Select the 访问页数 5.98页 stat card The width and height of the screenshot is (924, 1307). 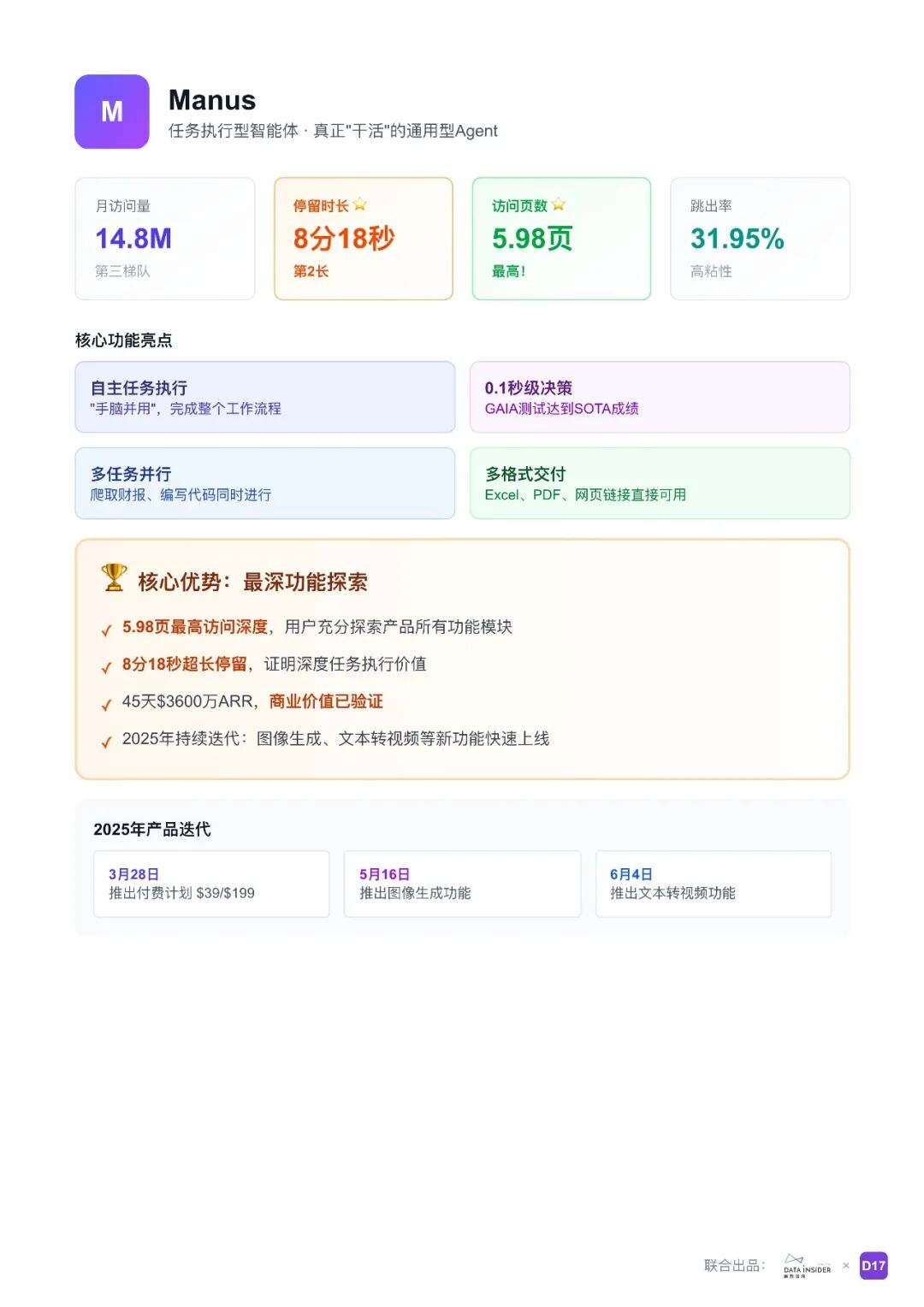[561, 239]
